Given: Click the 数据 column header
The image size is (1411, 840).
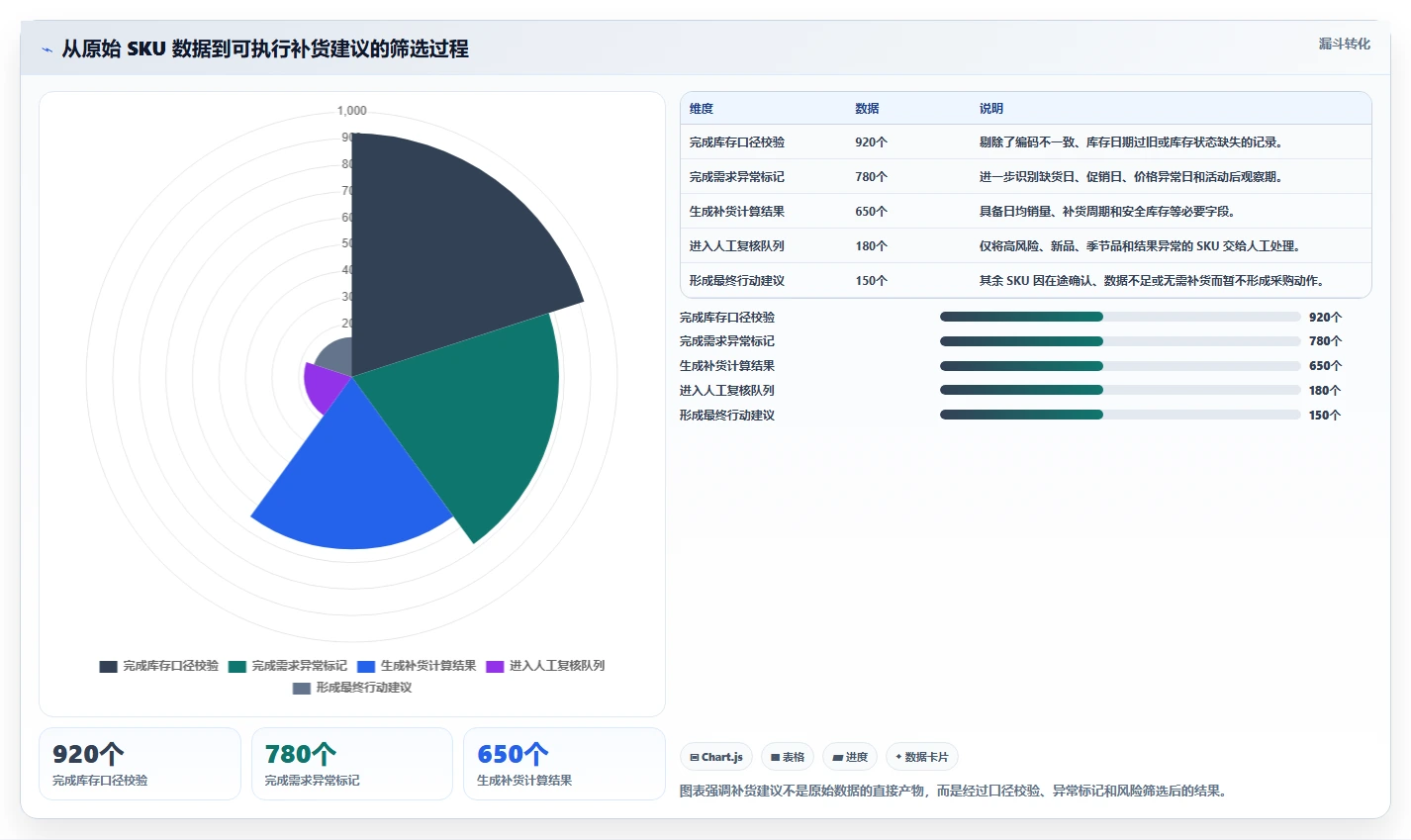Looking at the screenshot, I should pos(867,109).
